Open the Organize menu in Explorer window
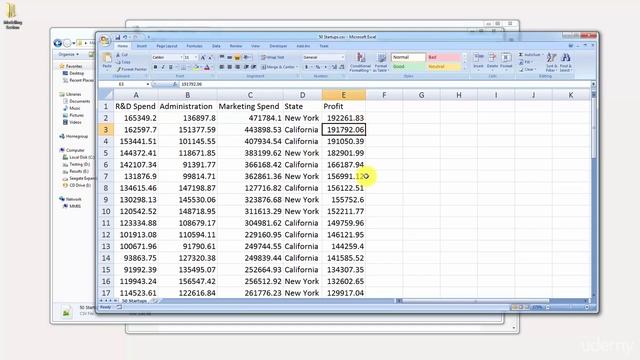The width and height of the screenshot is (640, 360). click(68, 54)
